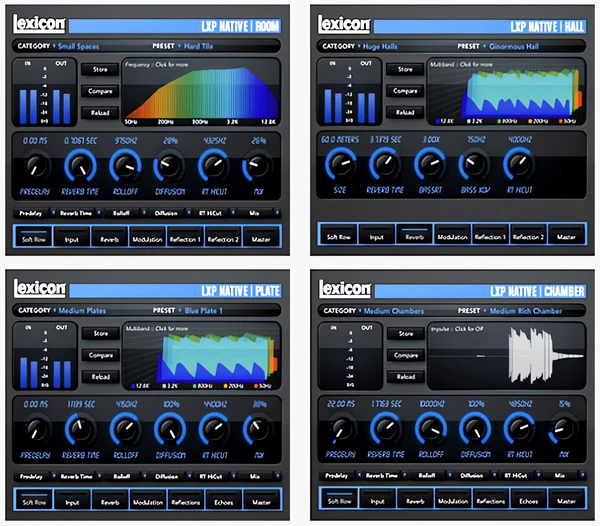
Task: Click the Lexicon logo in Room plugin
Action: pyautogui.click(x=39, y=24)
